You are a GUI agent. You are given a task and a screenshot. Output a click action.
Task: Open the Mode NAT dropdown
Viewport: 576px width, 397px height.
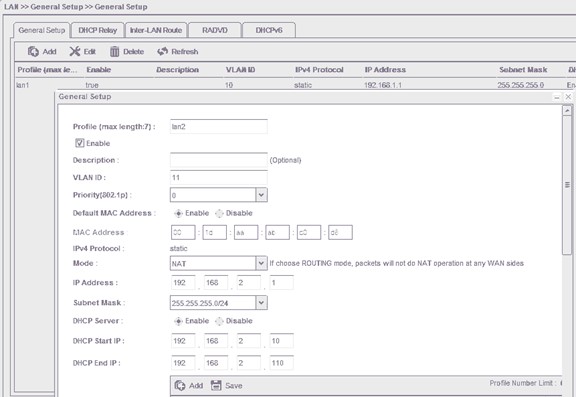(x=261, y=263)
